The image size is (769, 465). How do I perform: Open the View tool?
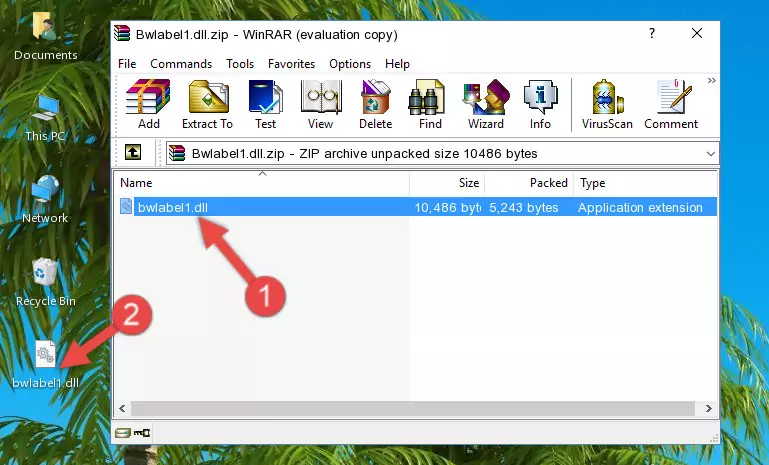click(321, 104)
